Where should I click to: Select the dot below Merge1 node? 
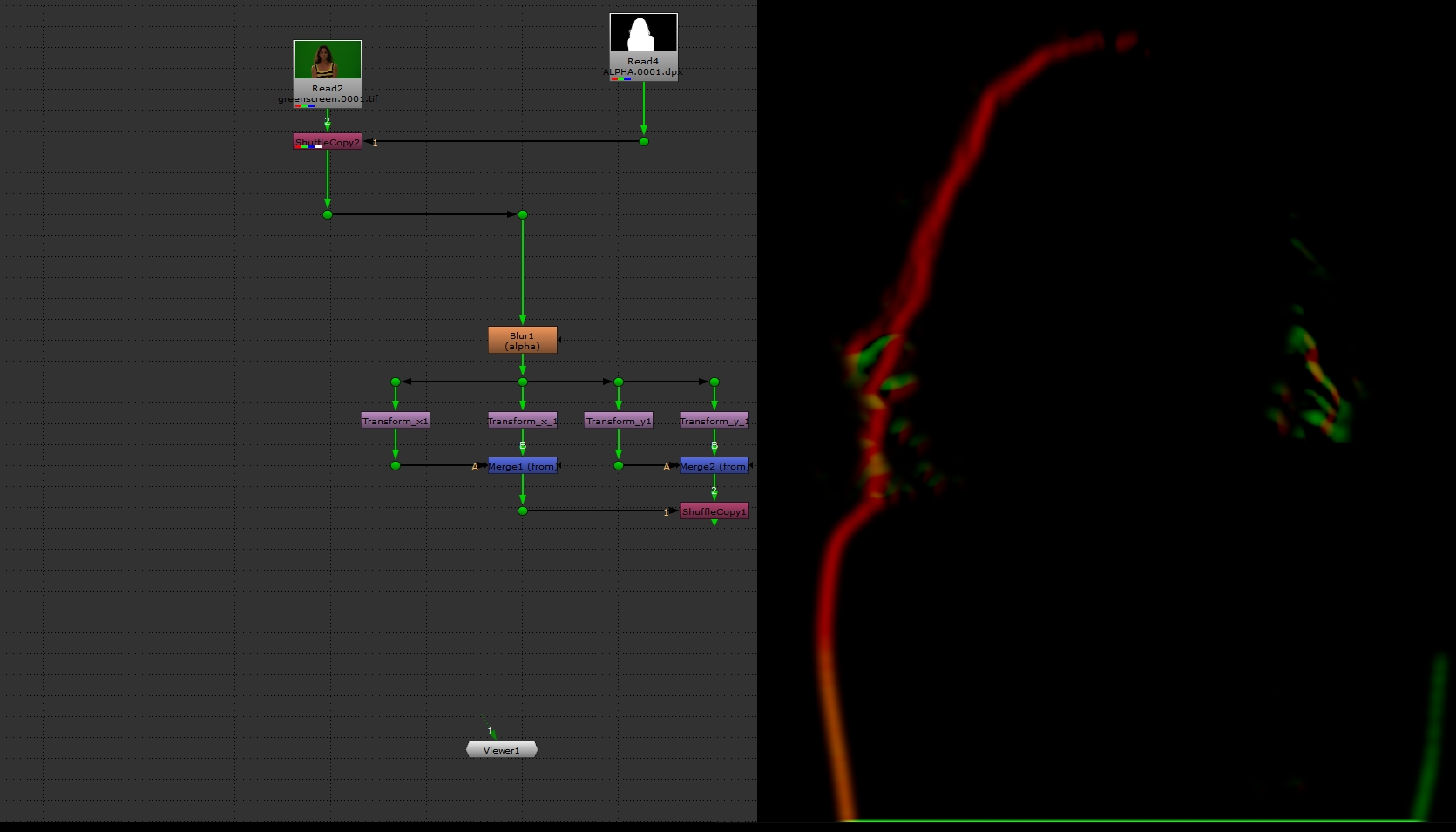(x=523, y=511)
